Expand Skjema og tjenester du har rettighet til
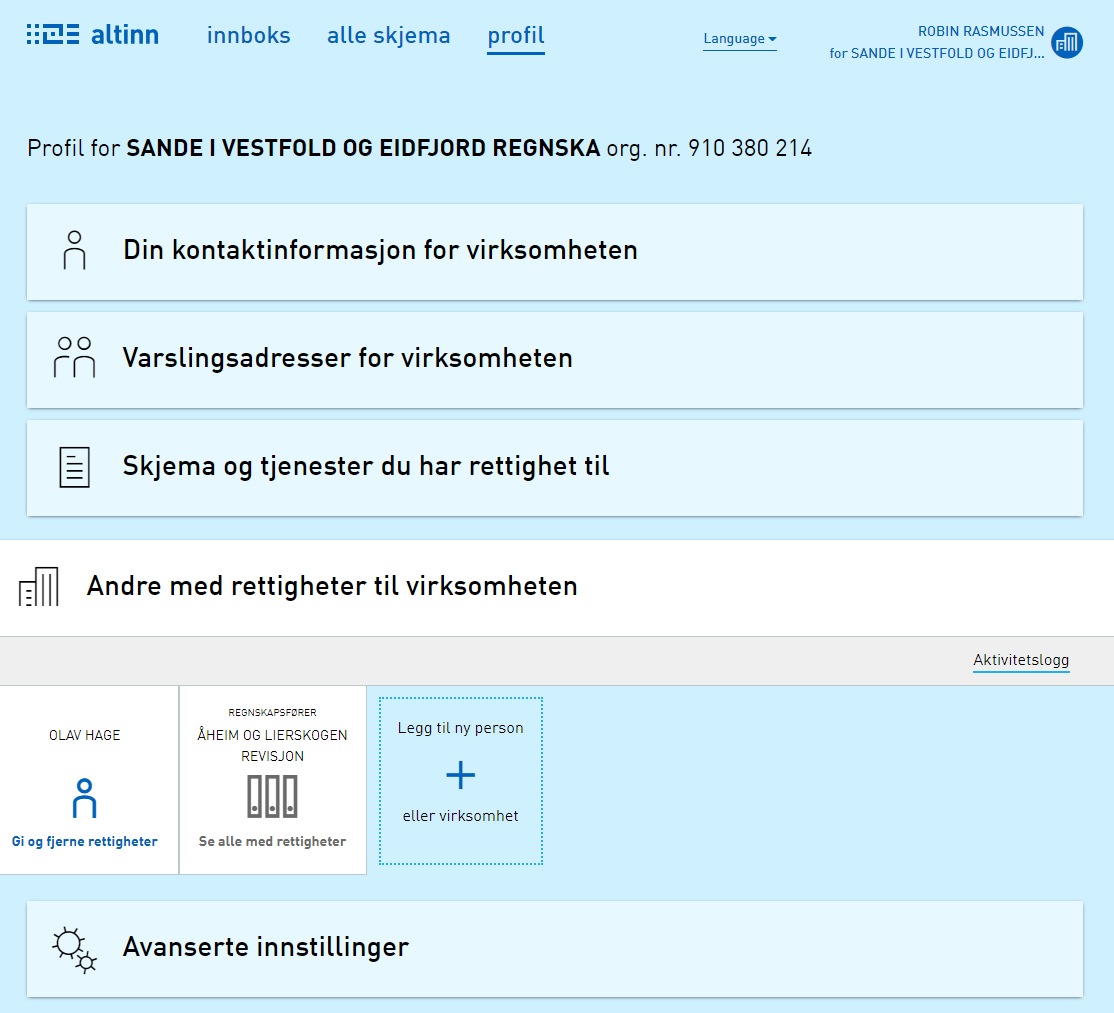 coord(555,467)
